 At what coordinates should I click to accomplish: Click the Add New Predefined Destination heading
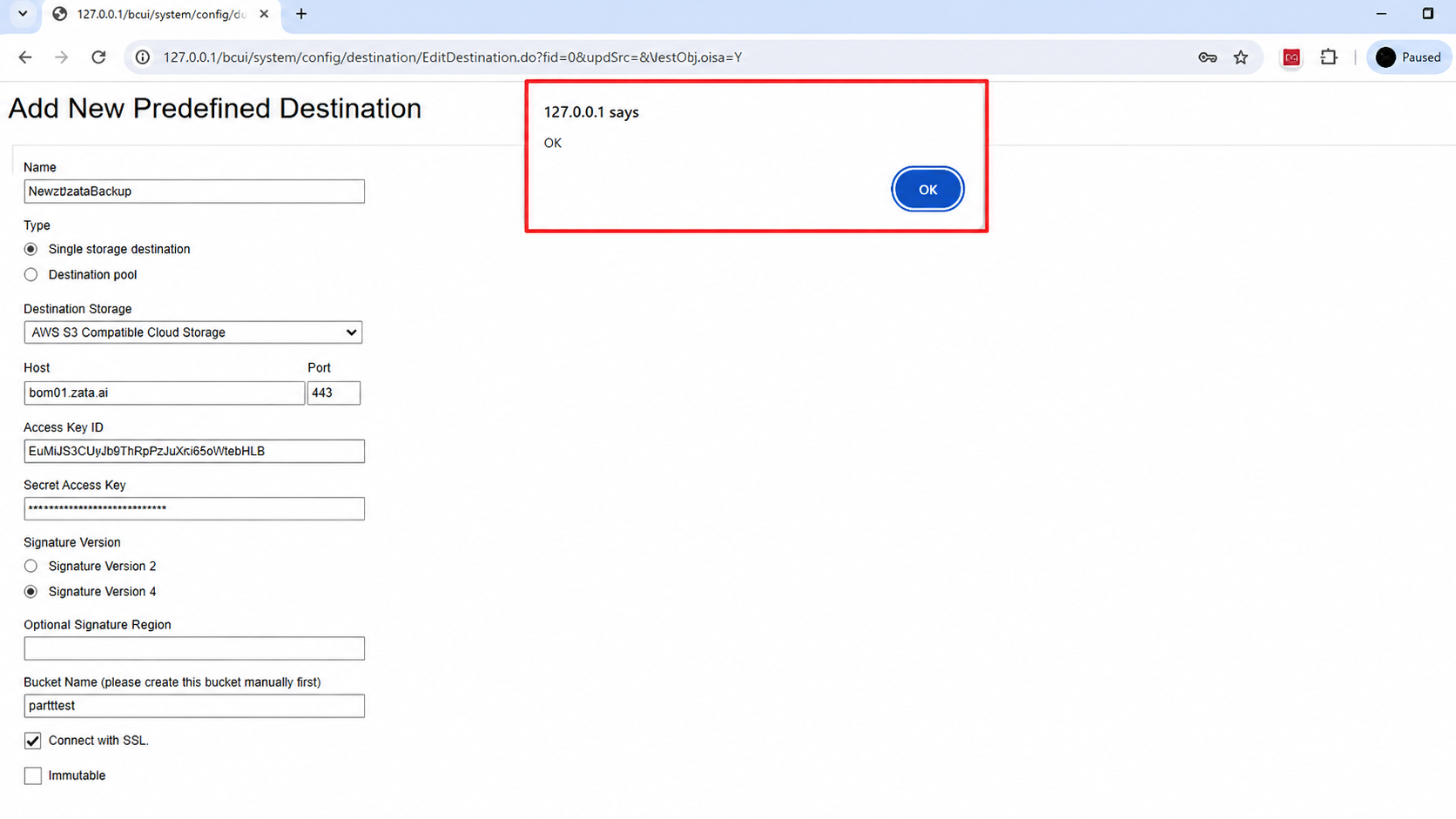coord(215,109)
